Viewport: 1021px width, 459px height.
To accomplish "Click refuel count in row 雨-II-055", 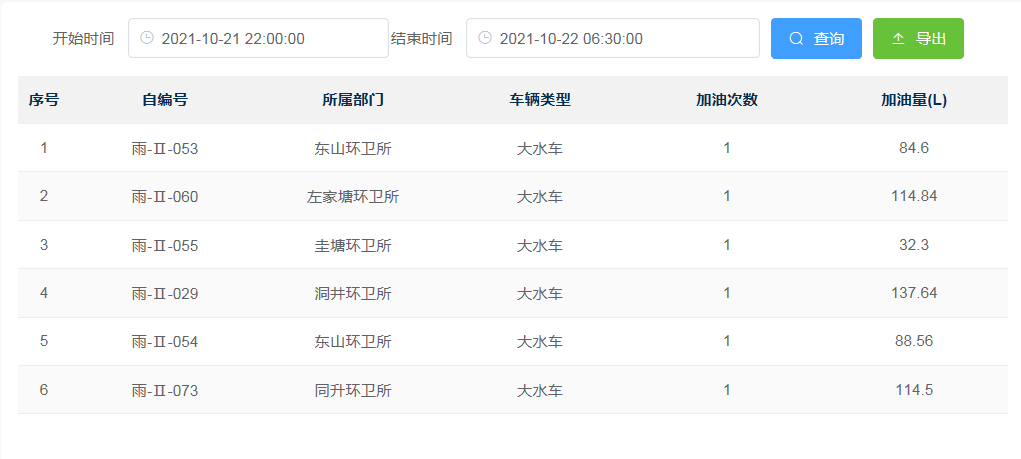I will pyautogui.click(x=727, y=245).
